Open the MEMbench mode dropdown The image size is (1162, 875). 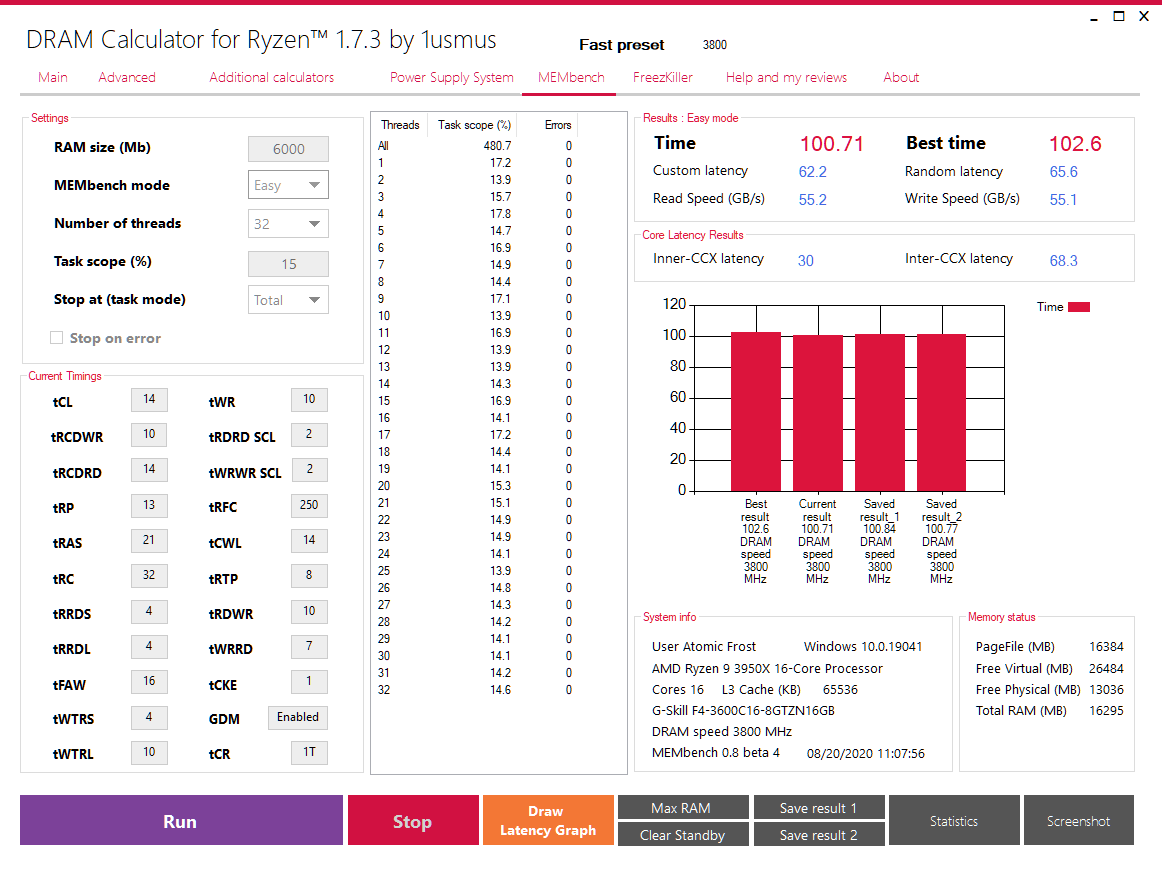[288, 185]
